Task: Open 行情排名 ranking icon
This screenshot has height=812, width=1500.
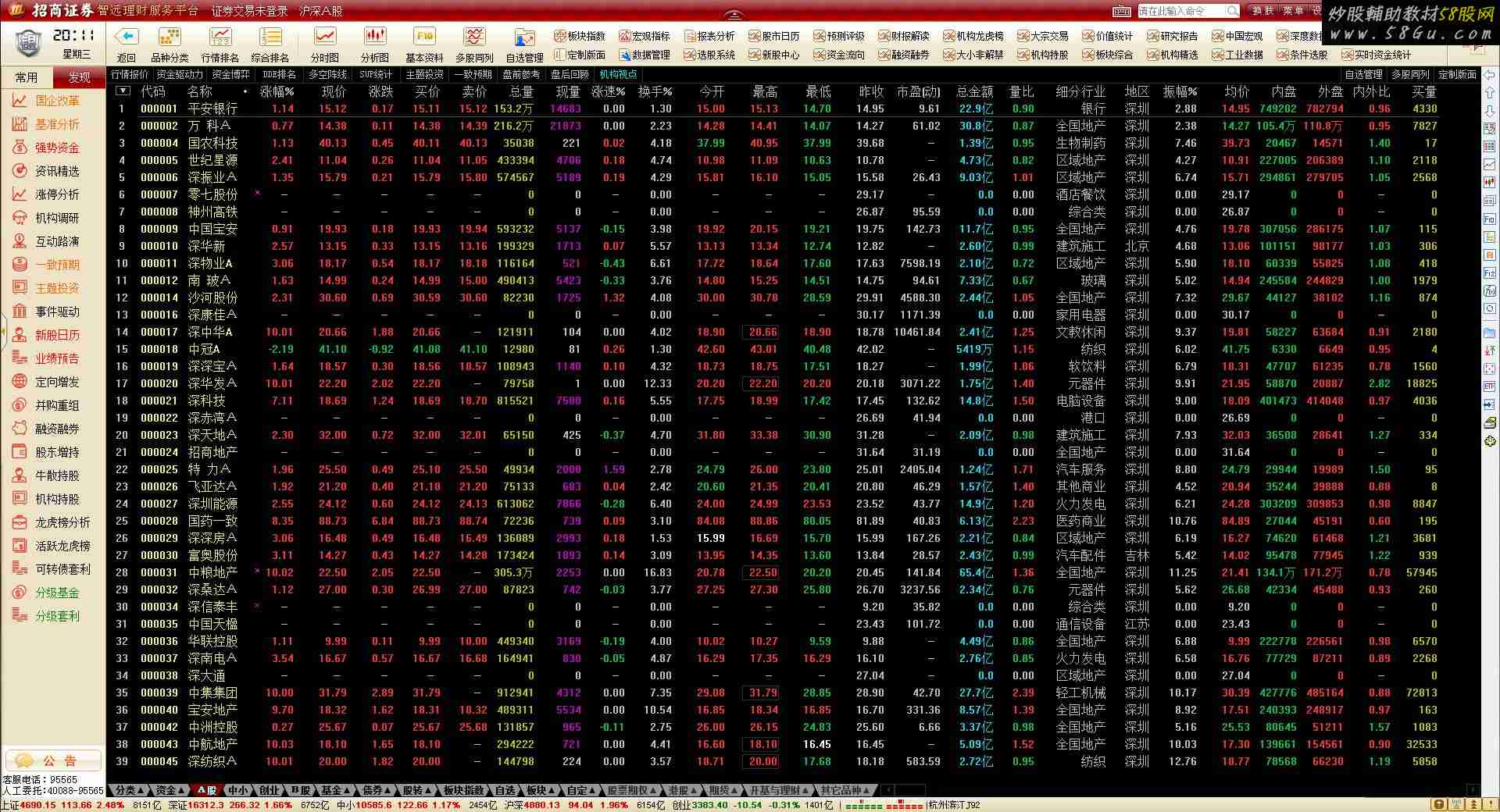Action: point(220,37)
